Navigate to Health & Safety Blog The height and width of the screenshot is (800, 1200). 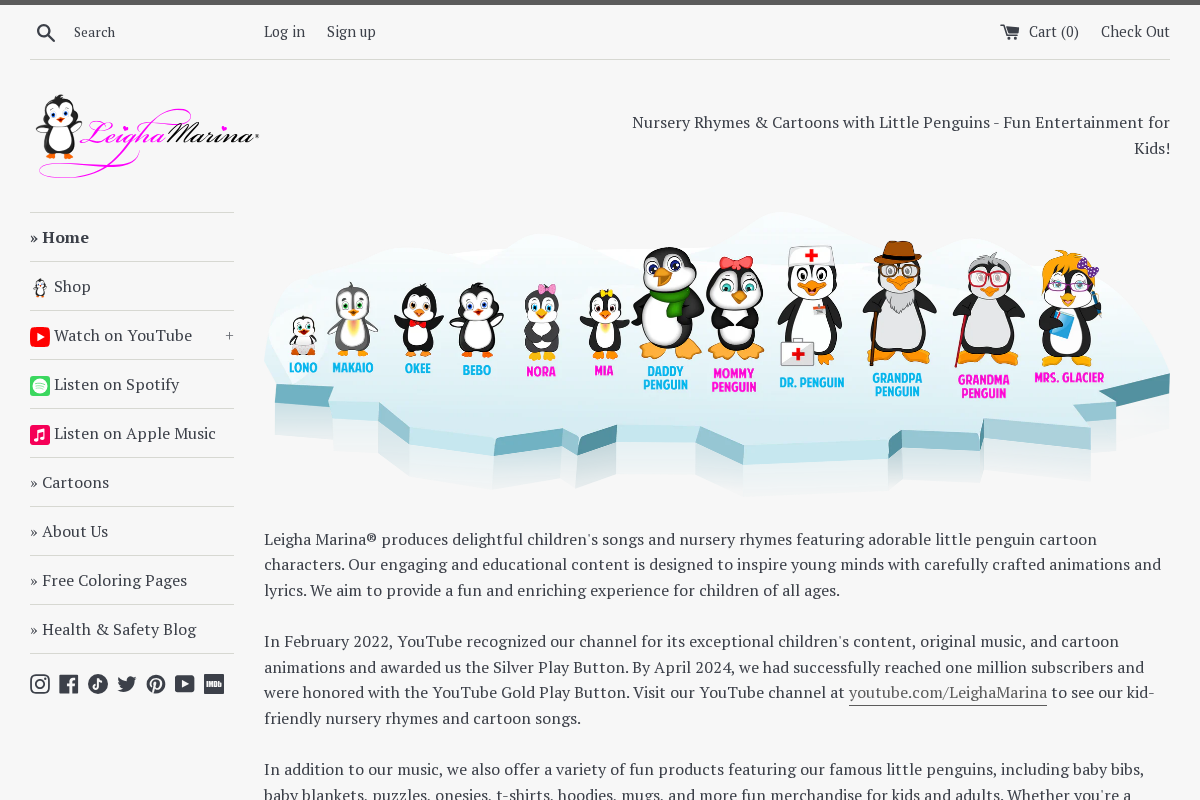113,629
